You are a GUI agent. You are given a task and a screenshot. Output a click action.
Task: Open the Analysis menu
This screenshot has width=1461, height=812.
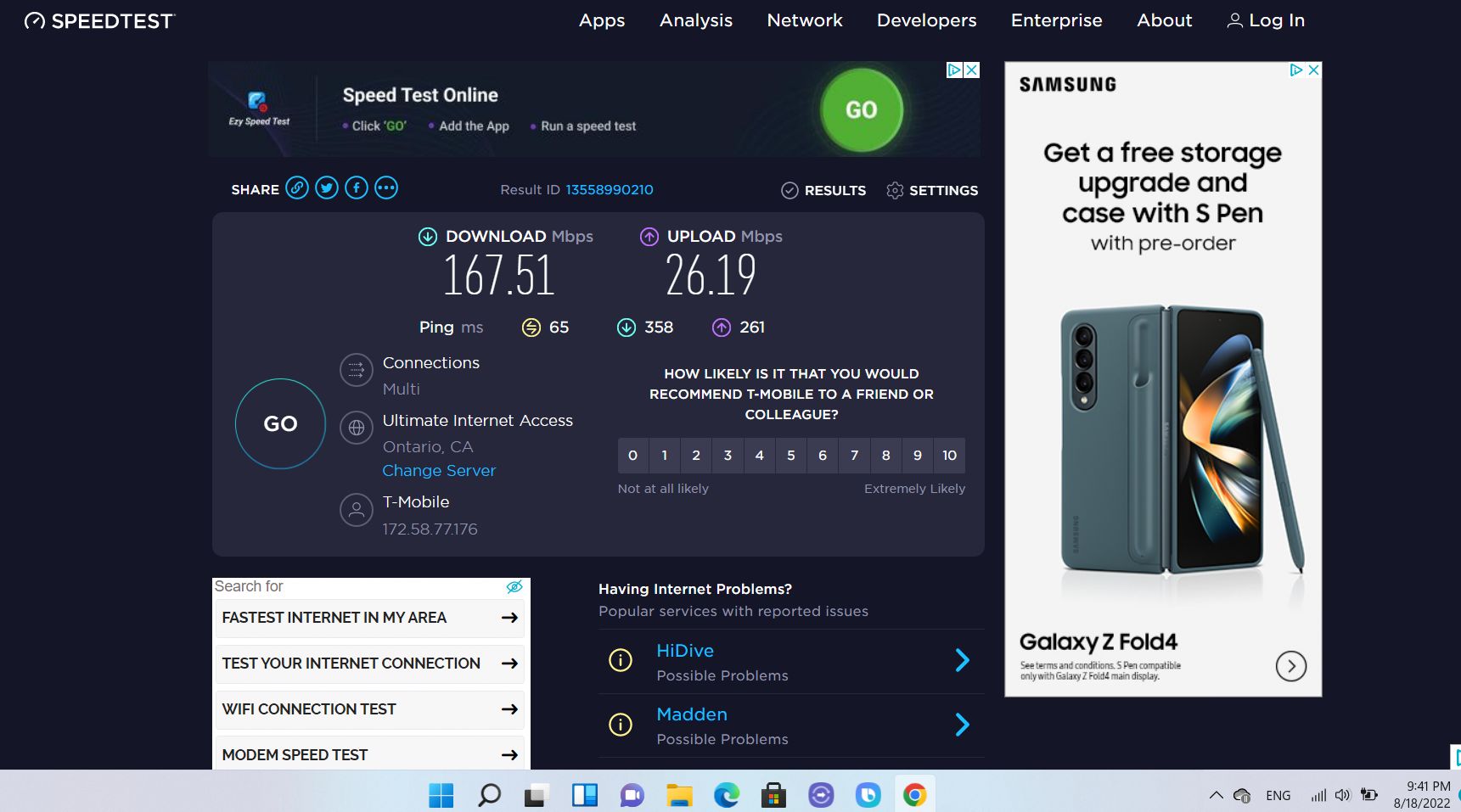coord(696,20)
